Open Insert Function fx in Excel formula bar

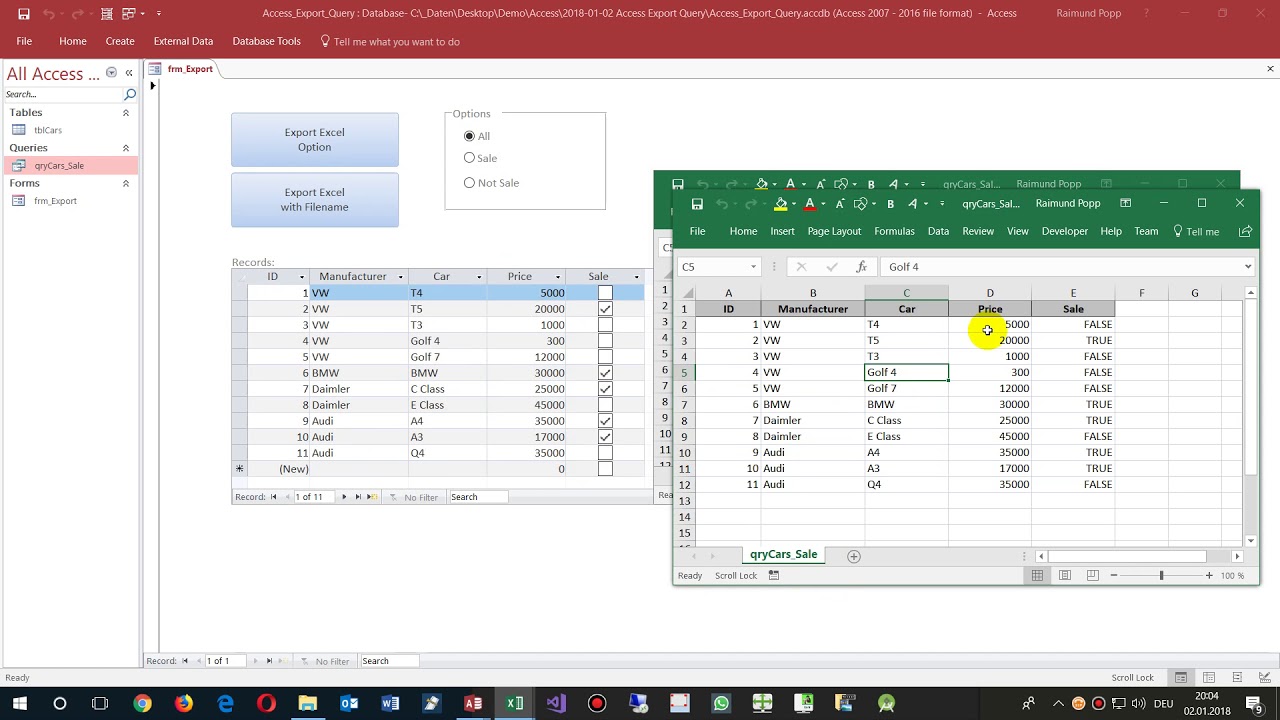(861, 267)
